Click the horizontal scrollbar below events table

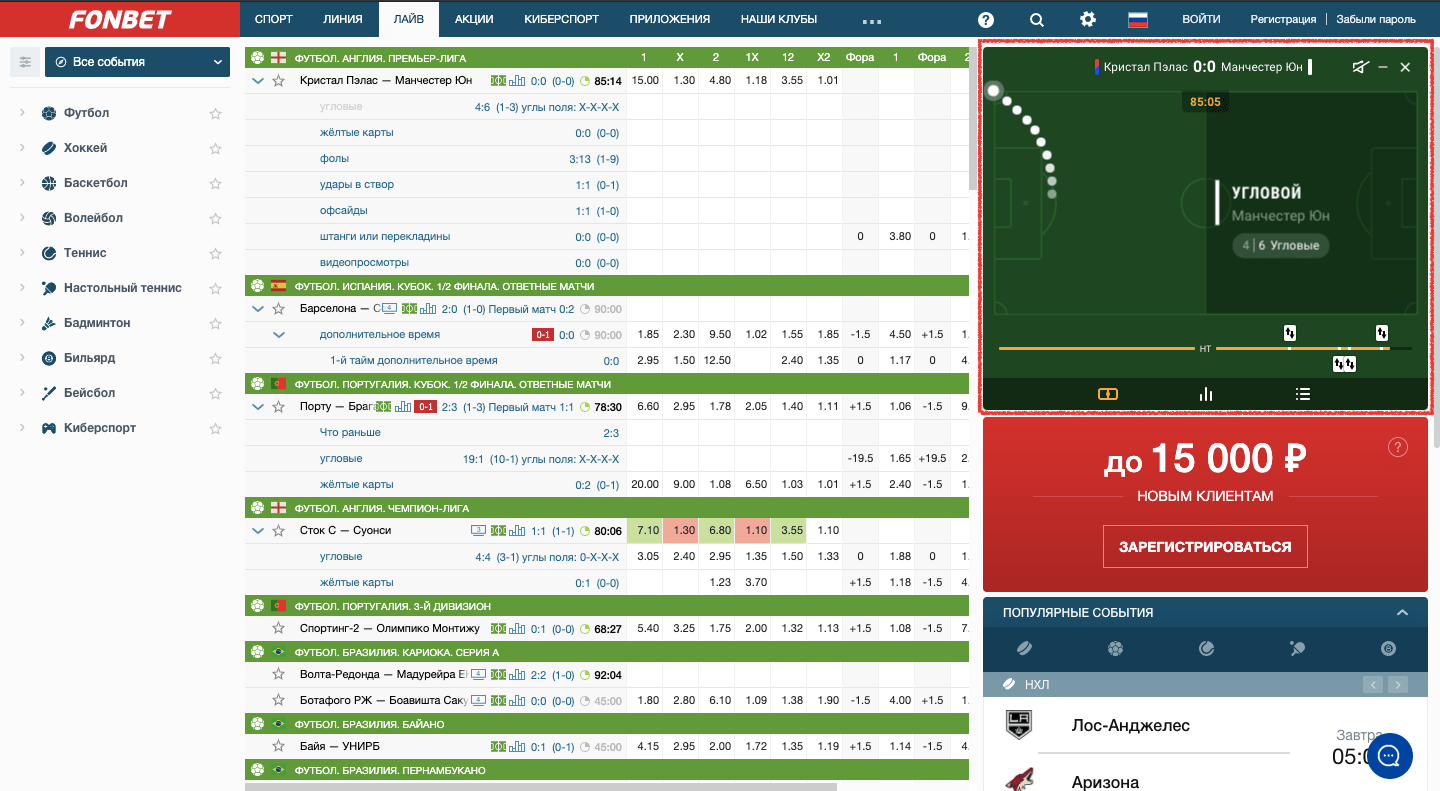540,787
